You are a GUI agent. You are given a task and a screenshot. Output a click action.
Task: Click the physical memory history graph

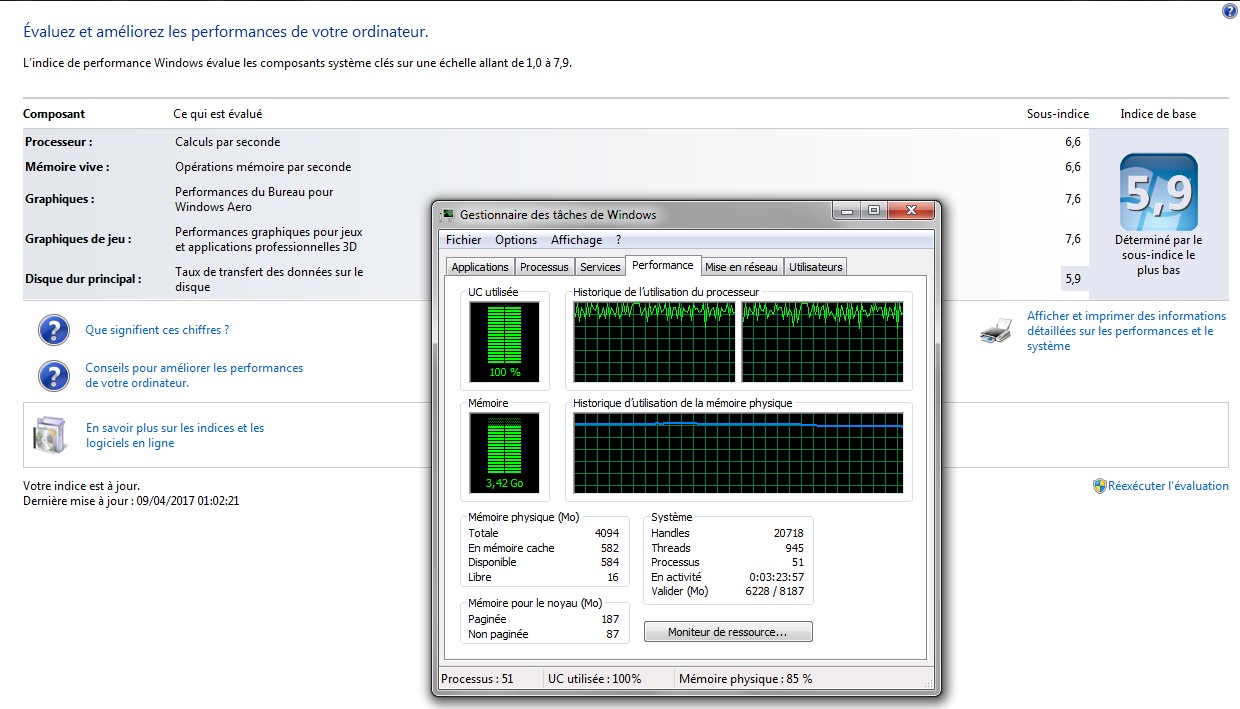coord(738,453)
